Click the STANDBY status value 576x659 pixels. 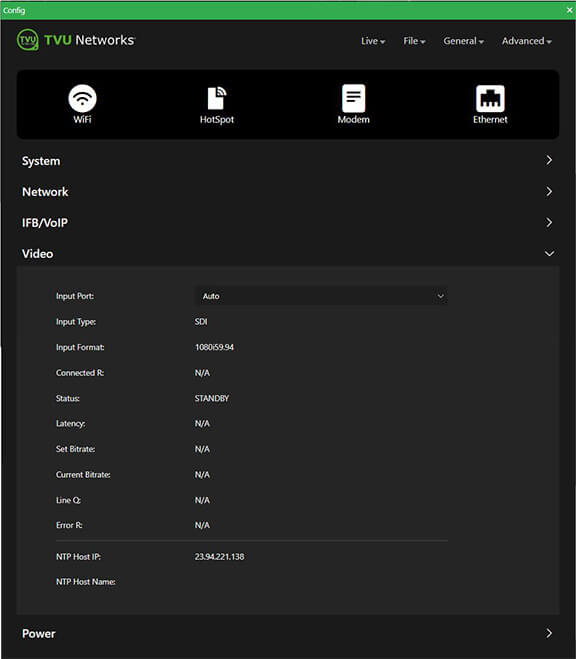tap(212, 398)
